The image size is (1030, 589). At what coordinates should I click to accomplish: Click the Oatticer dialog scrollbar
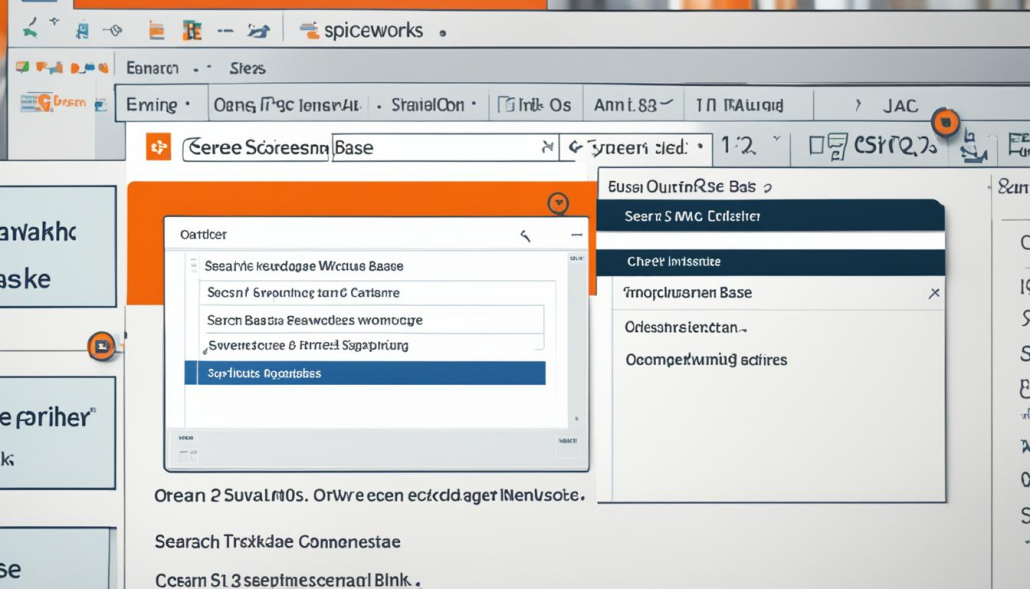pos(576,339)
